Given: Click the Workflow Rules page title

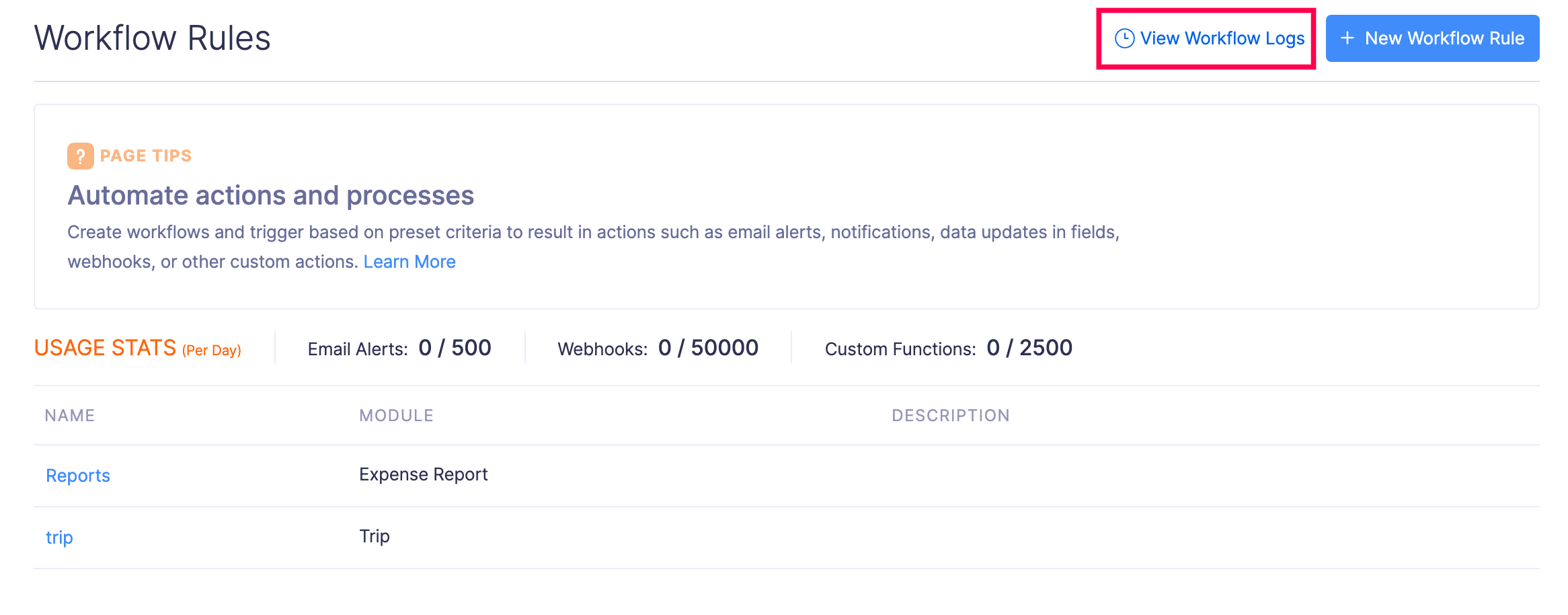Looking at the screenshot, I should click(x=153, y=38).
